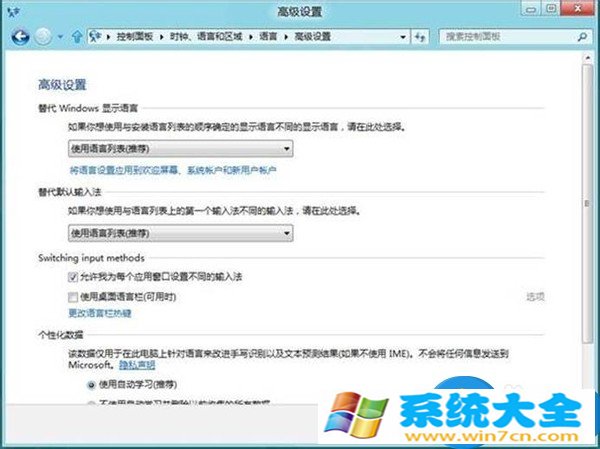Open the recent locations arrow beside forward button
This screenshot has height=449, width=600.
point(60,37)
